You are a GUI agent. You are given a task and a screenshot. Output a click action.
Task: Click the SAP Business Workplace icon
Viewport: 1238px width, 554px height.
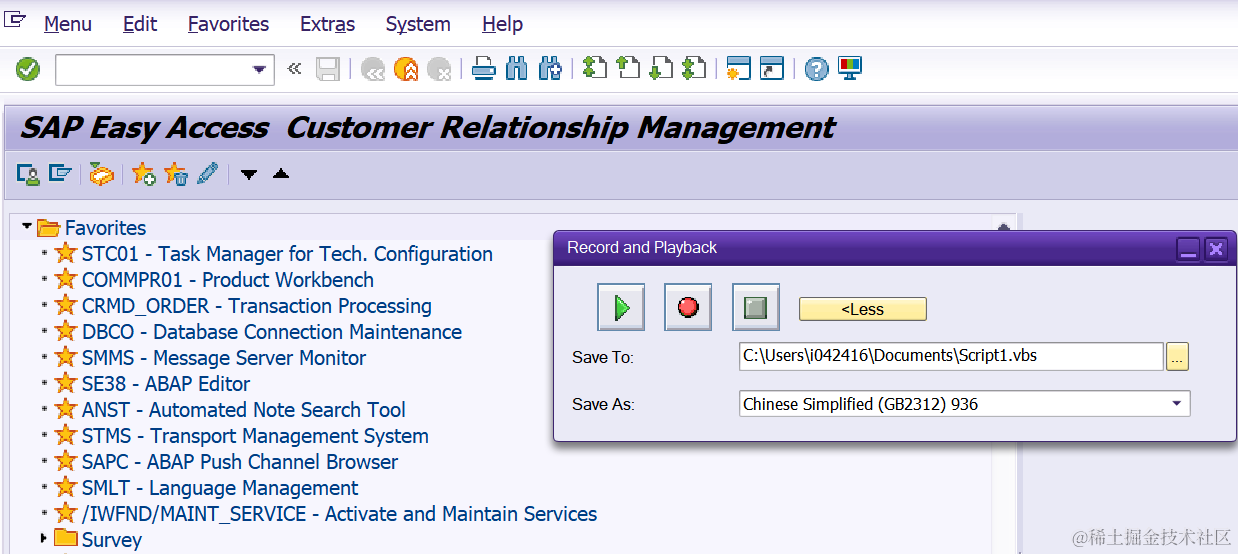(x=101, y=174)
